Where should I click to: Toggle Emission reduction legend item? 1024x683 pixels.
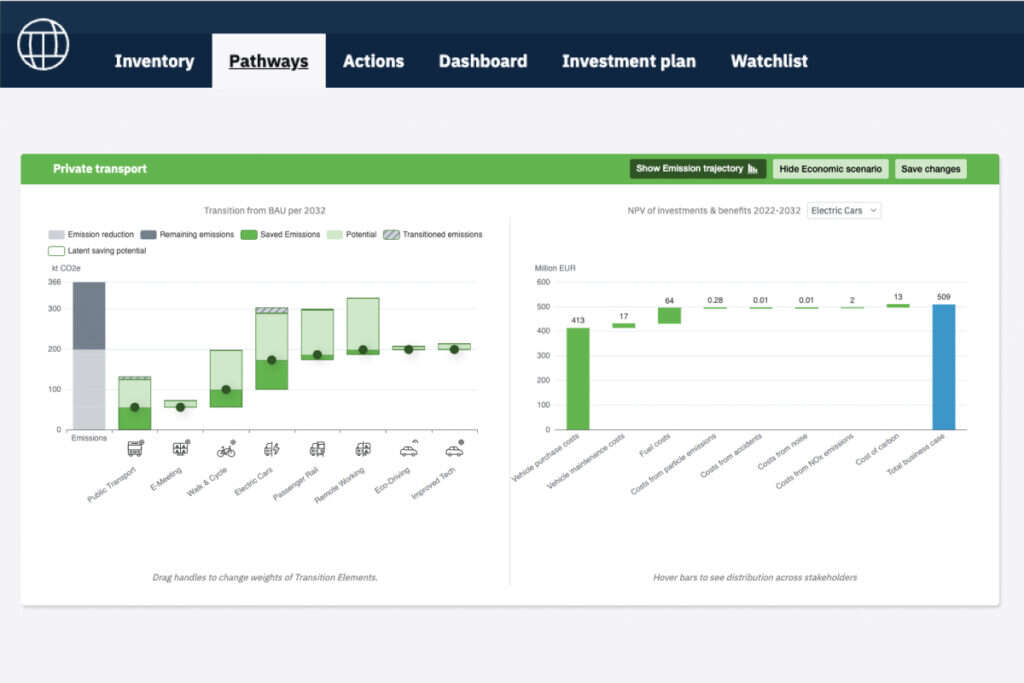tap(91, 234)
